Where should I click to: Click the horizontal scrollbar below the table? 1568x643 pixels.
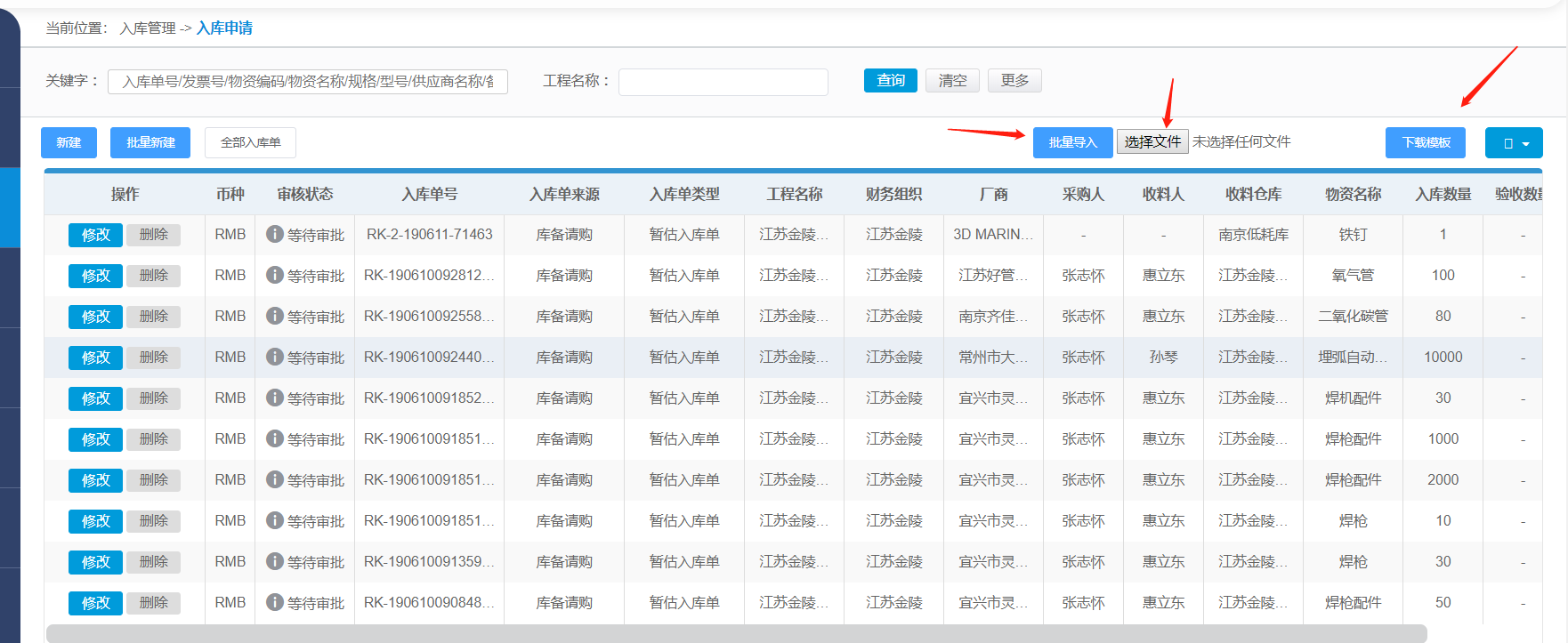[736, 633]
